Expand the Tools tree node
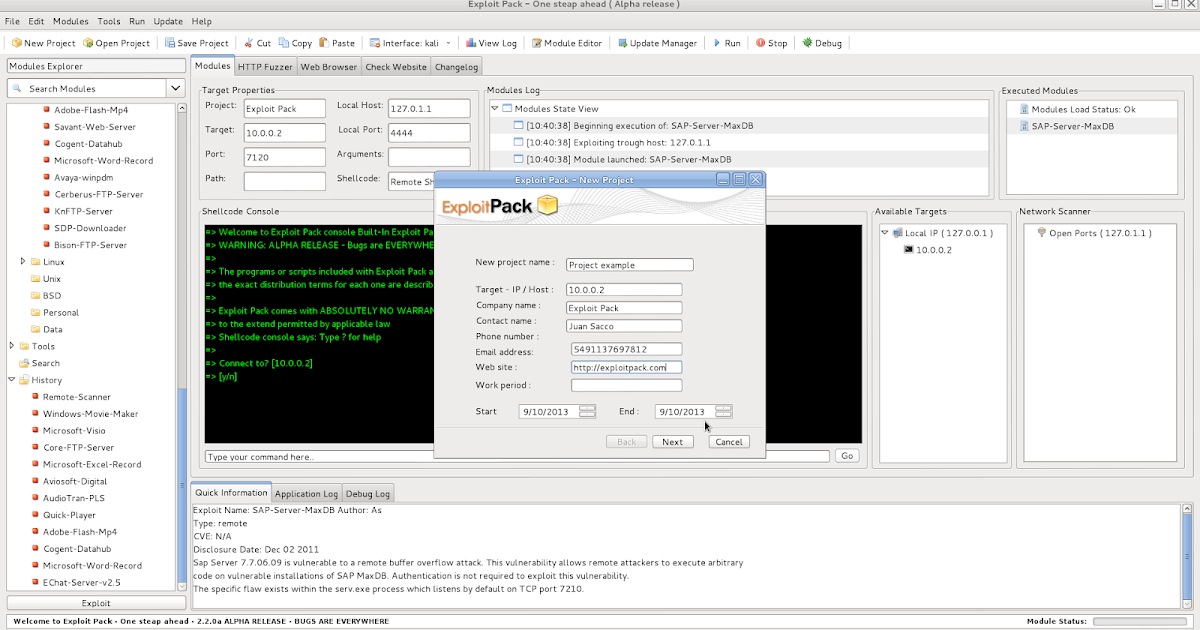 tap(11, 346)
